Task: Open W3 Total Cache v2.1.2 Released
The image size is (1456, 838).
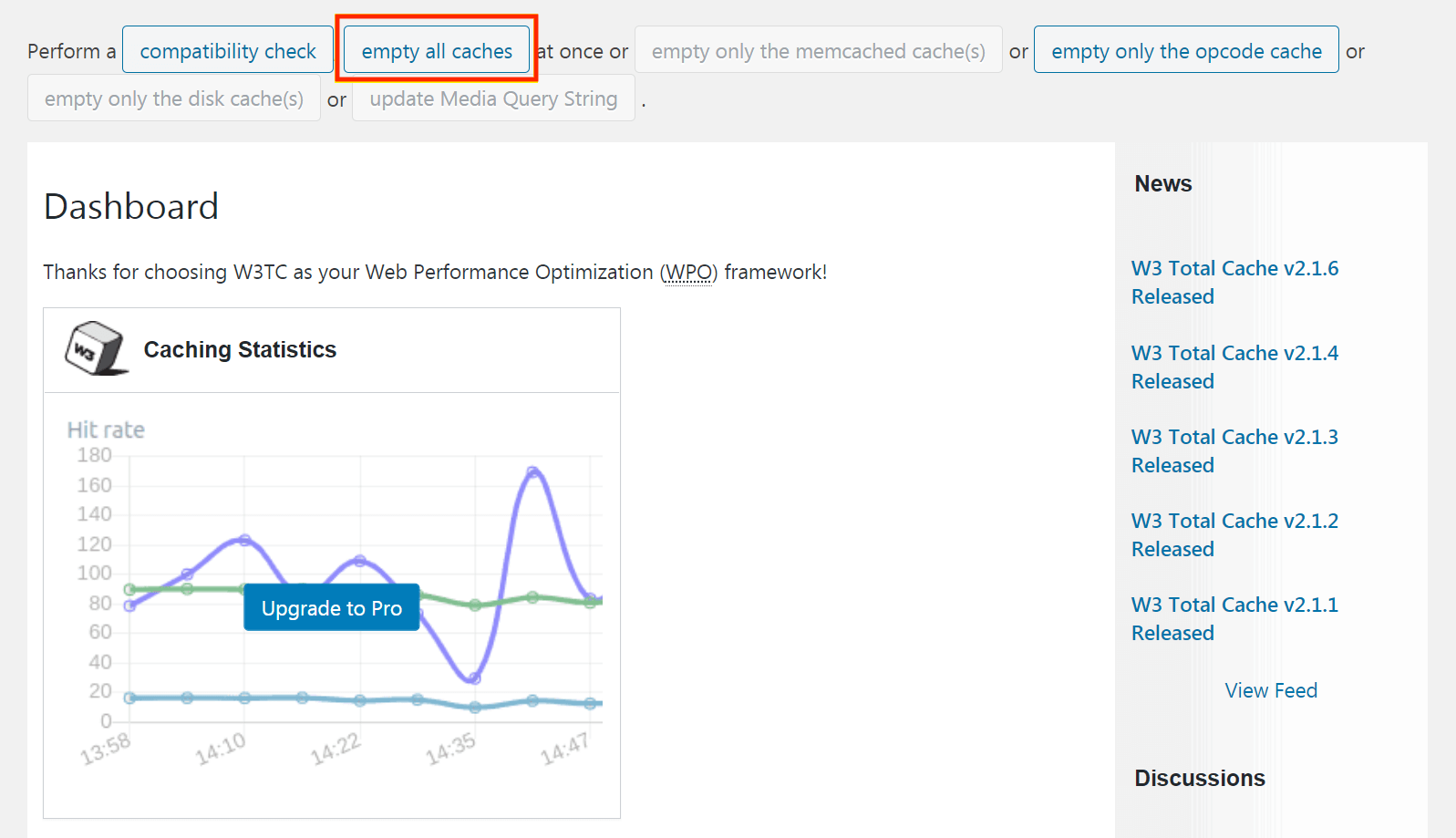Action: tap(1234, 534)
